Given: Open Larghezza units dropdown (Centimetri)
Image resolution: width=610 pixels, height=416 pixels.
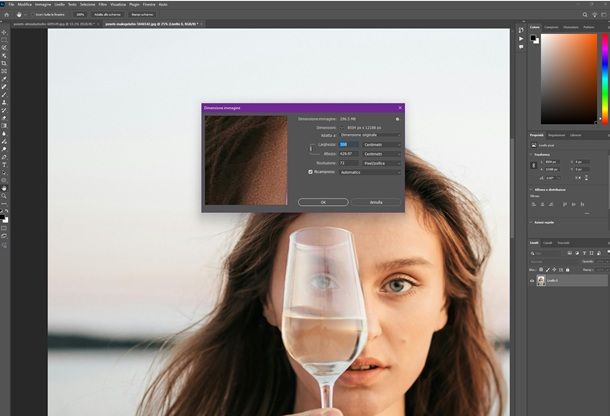Looking at the screenshot, I should pos(382,145).
